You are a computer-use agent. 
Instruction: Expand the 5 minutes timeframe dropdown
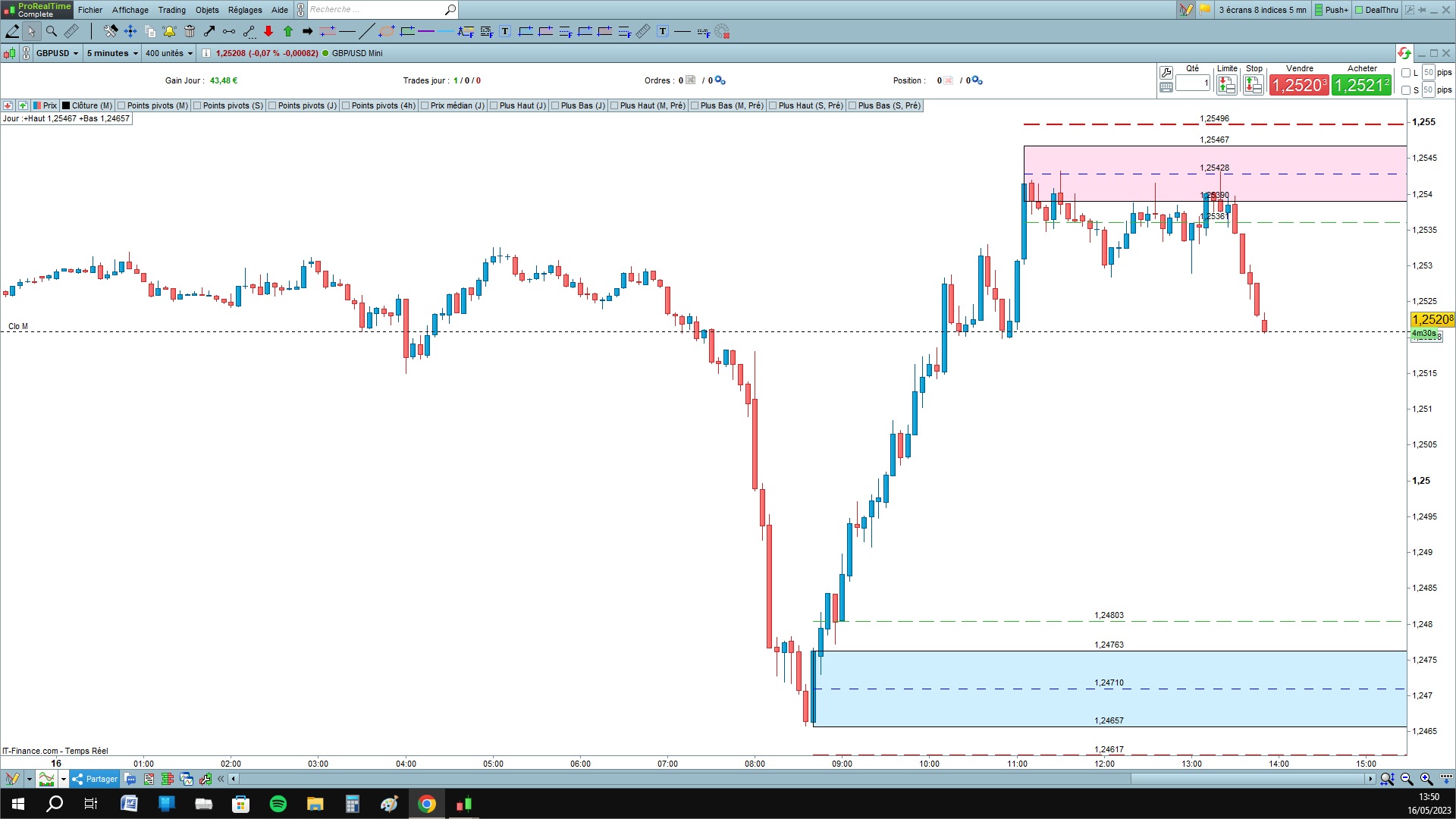coord(112,53)
